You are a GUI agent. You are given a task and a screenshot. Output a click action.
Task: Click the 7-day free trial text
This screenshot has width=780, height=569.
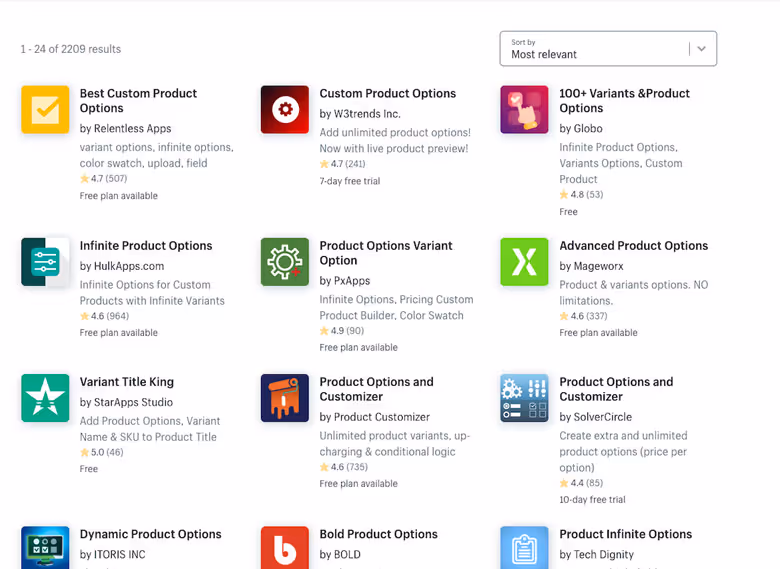(350, 181)
